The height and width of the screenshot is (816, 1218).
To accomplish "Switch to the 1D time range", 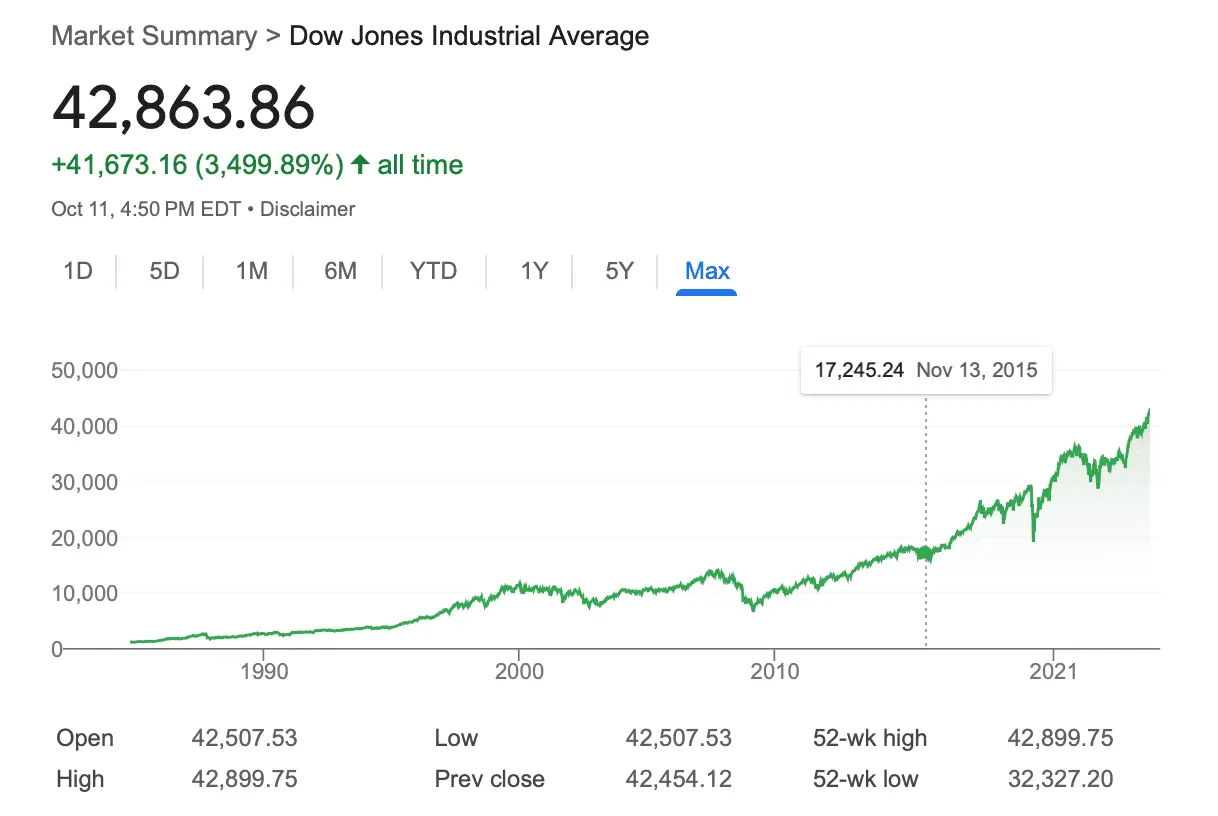I will pyautogui.click(x=78, y=271).
